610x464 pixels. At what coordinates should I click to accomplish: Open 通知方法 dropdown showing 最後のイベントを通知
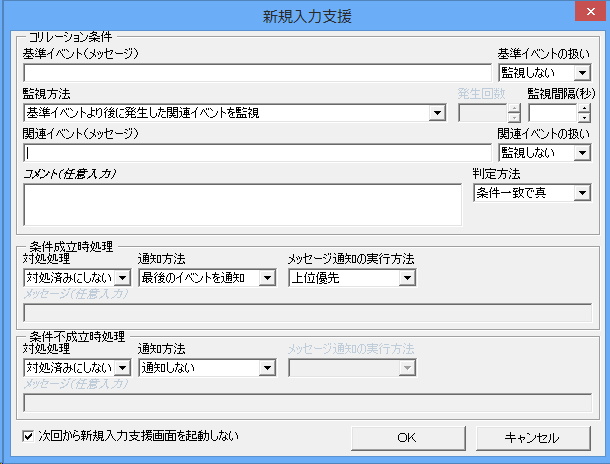pos(207,278)
